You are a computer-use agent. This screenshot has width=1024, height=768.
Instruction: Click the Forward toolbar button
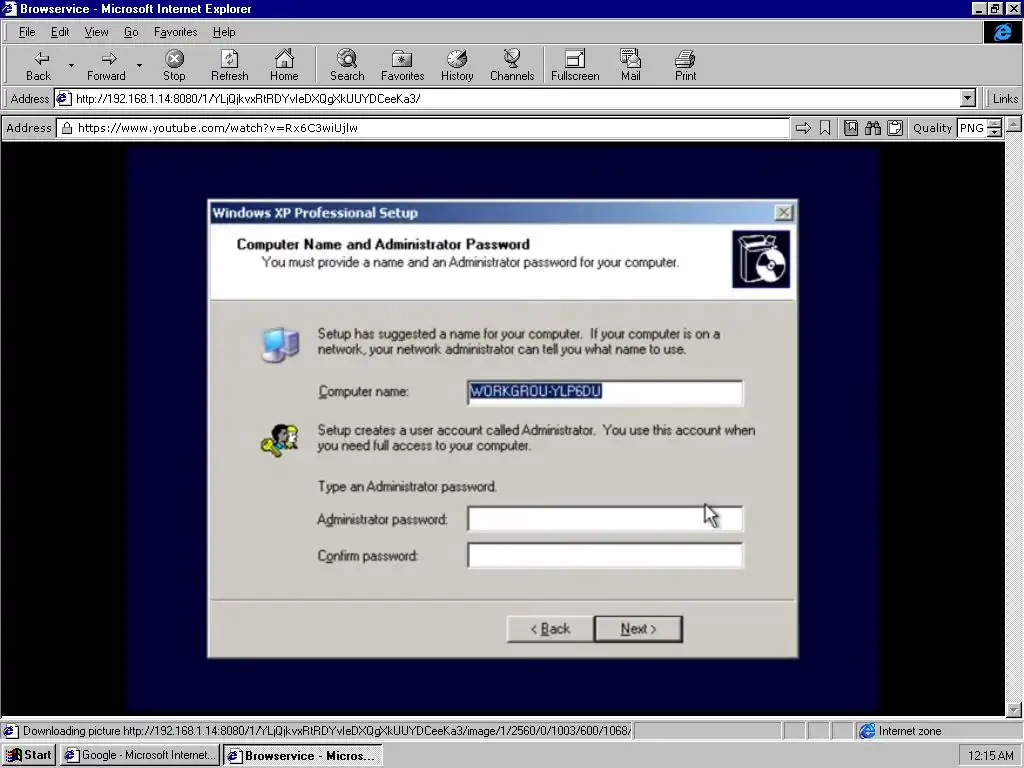click(106, 65)
